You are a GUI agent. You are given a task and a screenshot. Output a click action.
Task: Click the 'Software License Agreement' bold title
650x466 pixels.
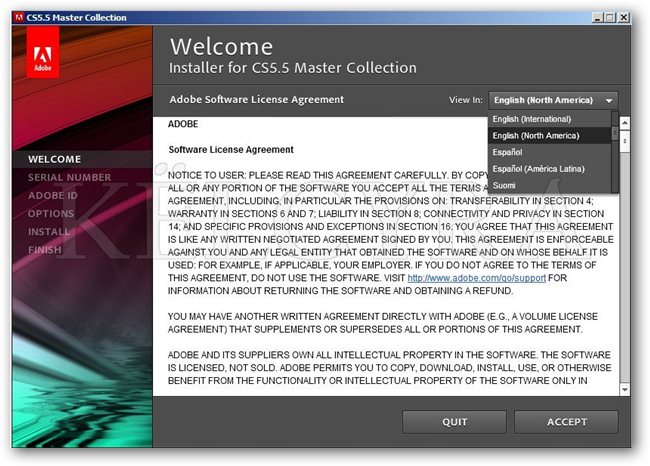pos(231,150)
